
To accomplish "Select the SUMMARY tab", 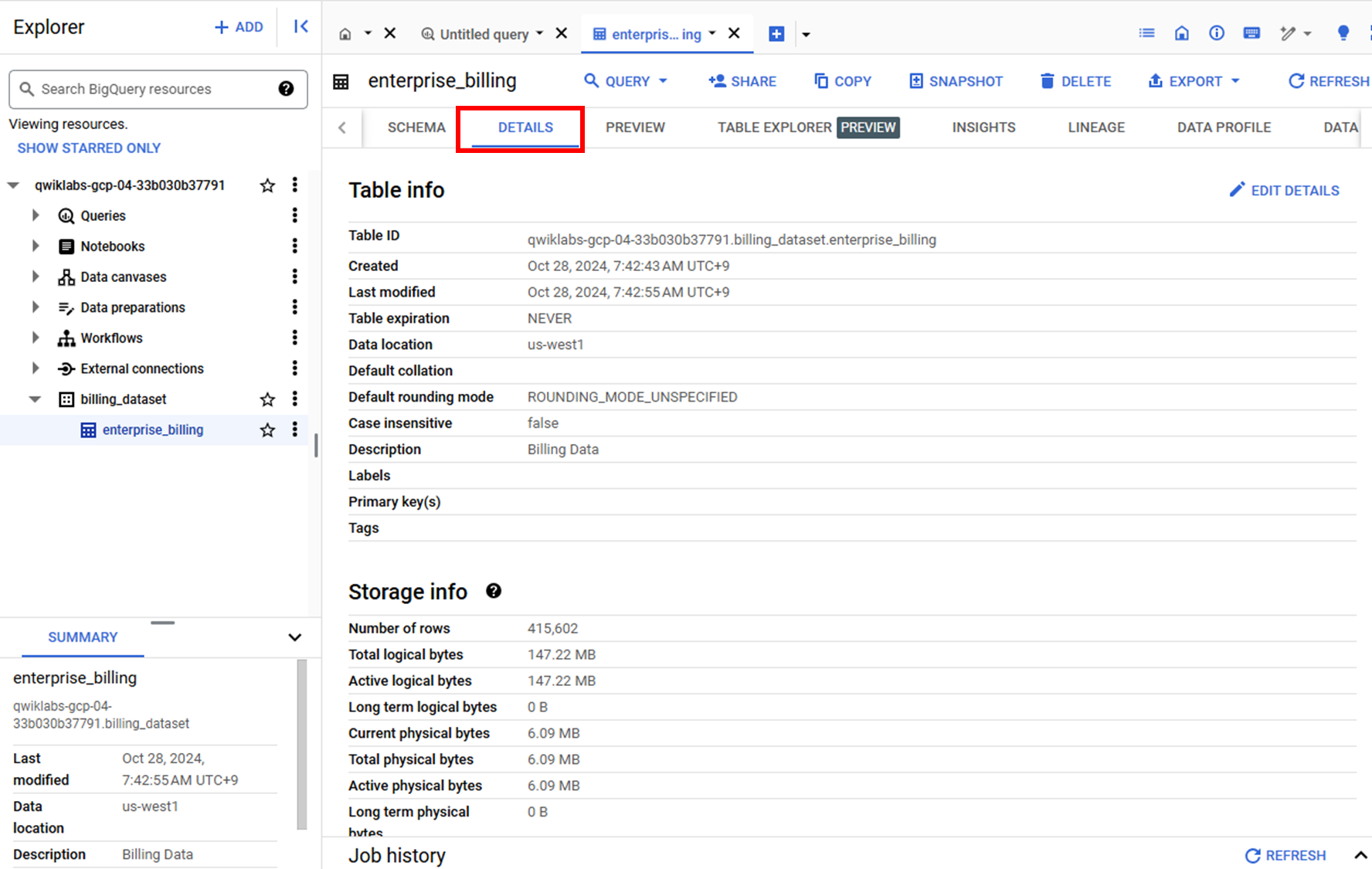I will [83, 637].
